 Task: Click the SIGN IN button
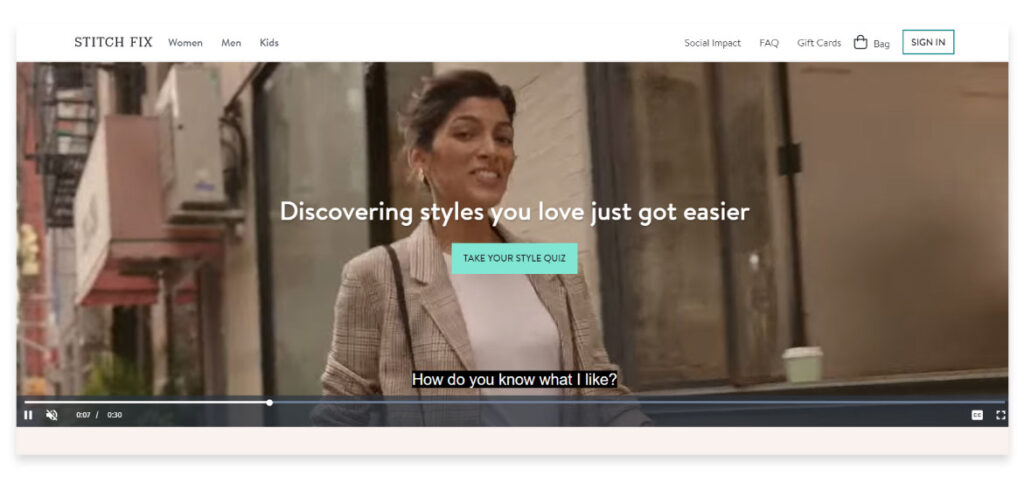(928, 42)
